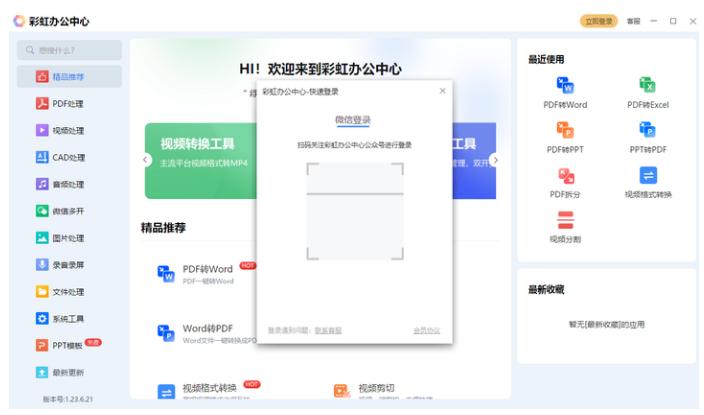Select 精品推荐 in the sidebar menu
Viewport: 704px width, 415px height.
[69, 77]
